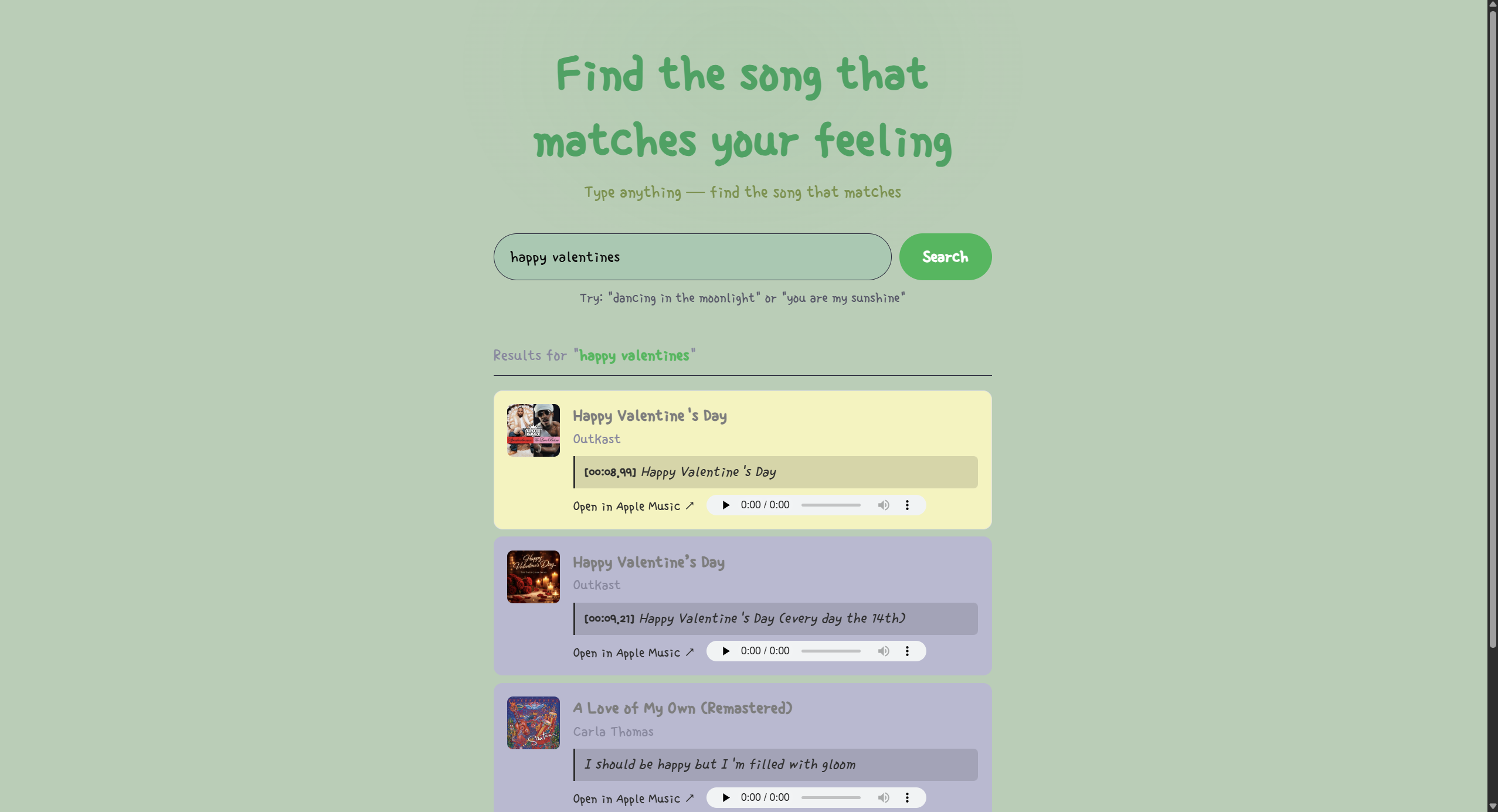Mute the first result's audio player

pyautogui.click(x=883, y=505)
